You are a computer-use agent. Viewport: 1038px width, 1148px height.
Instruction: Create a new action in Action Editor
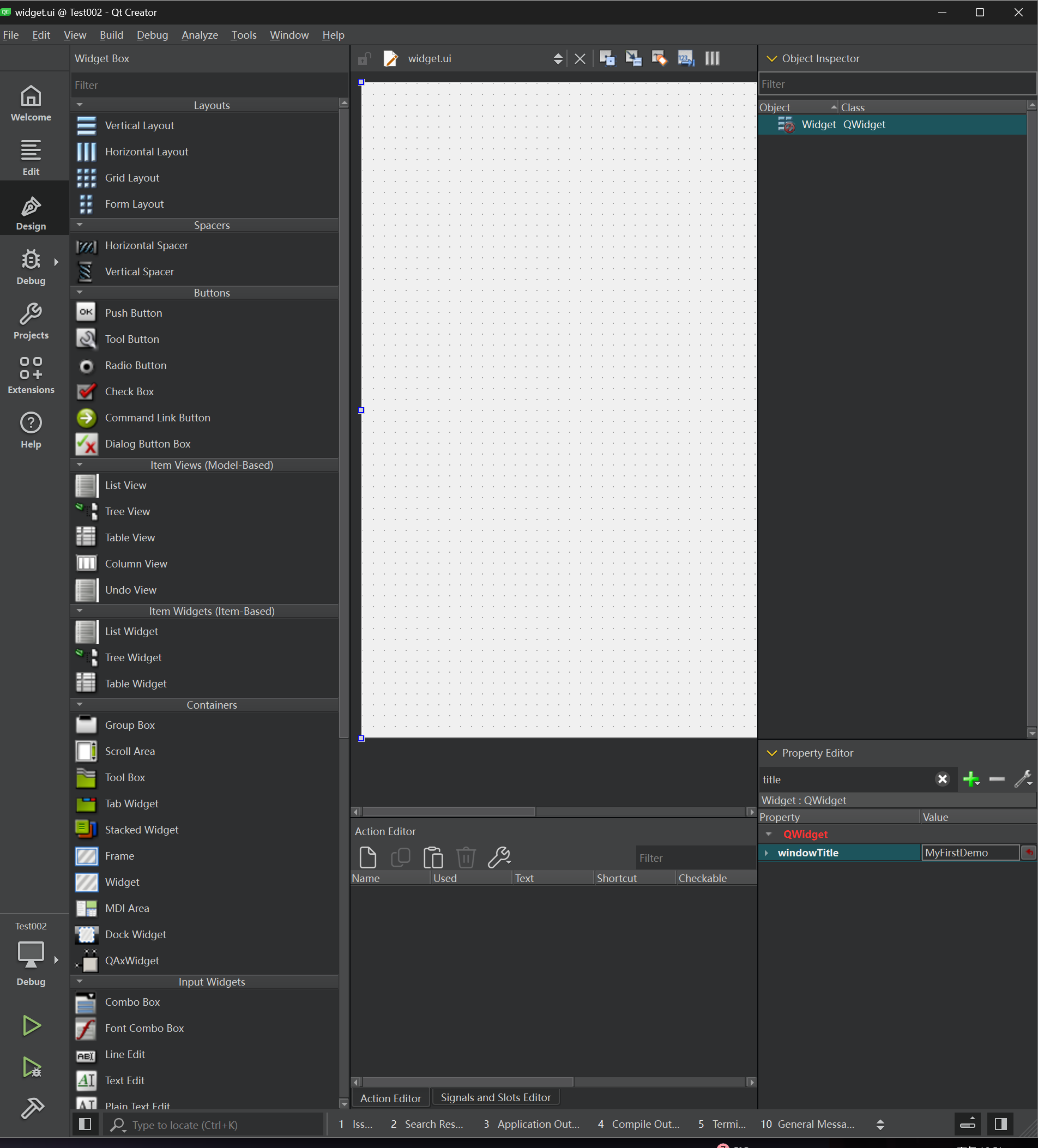coord(368,857)
